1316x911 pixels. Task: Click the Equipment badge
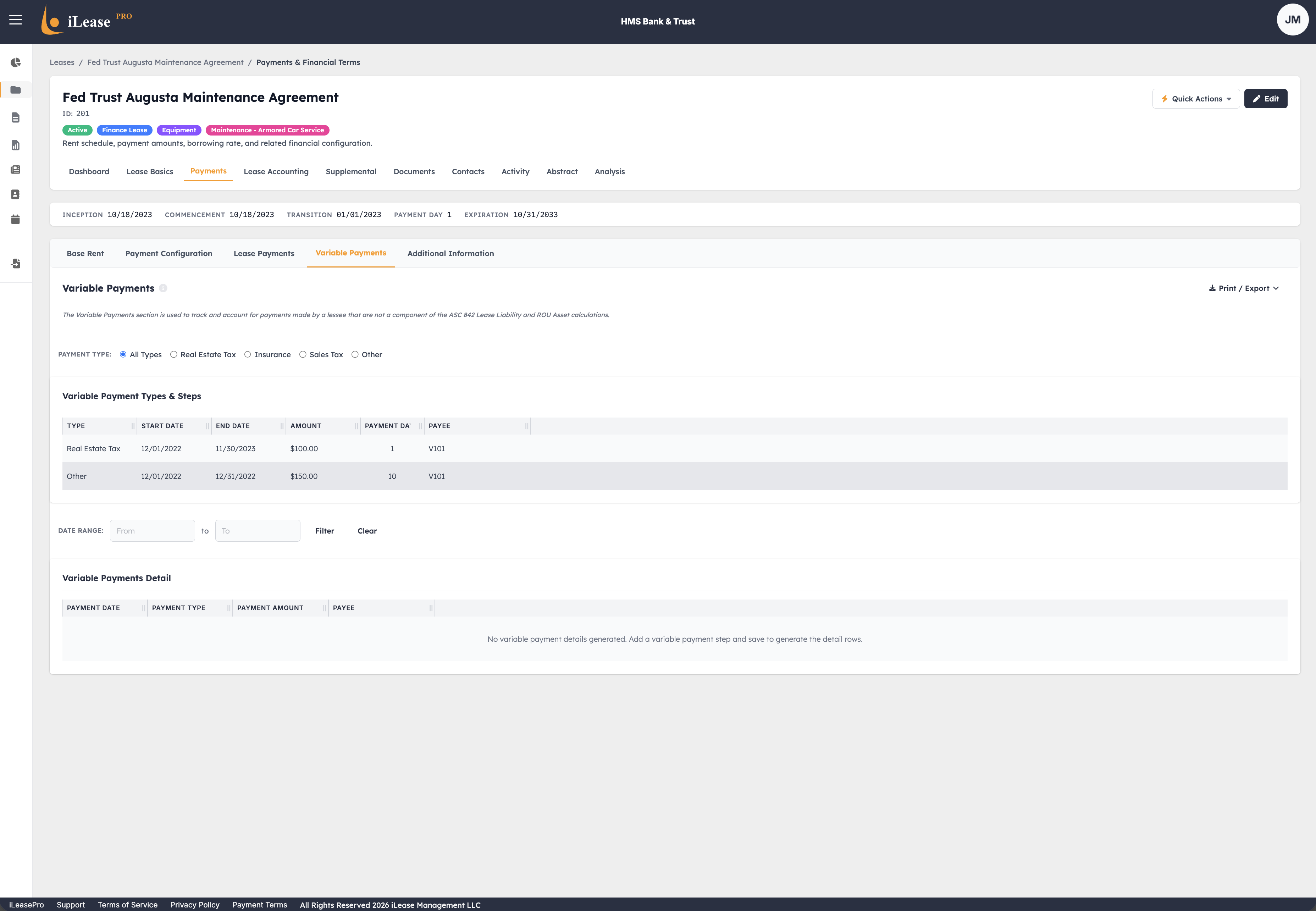(x=179, y=130)
